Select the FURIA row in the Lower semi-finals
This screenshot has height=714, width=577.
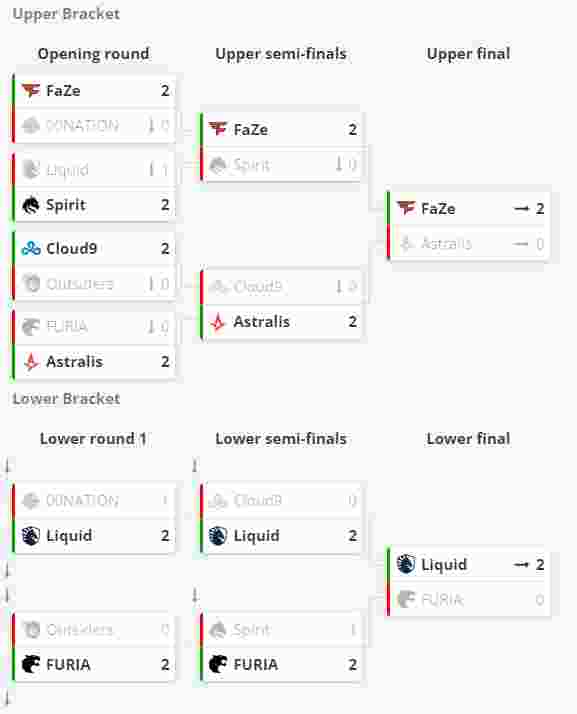[282, 664]
